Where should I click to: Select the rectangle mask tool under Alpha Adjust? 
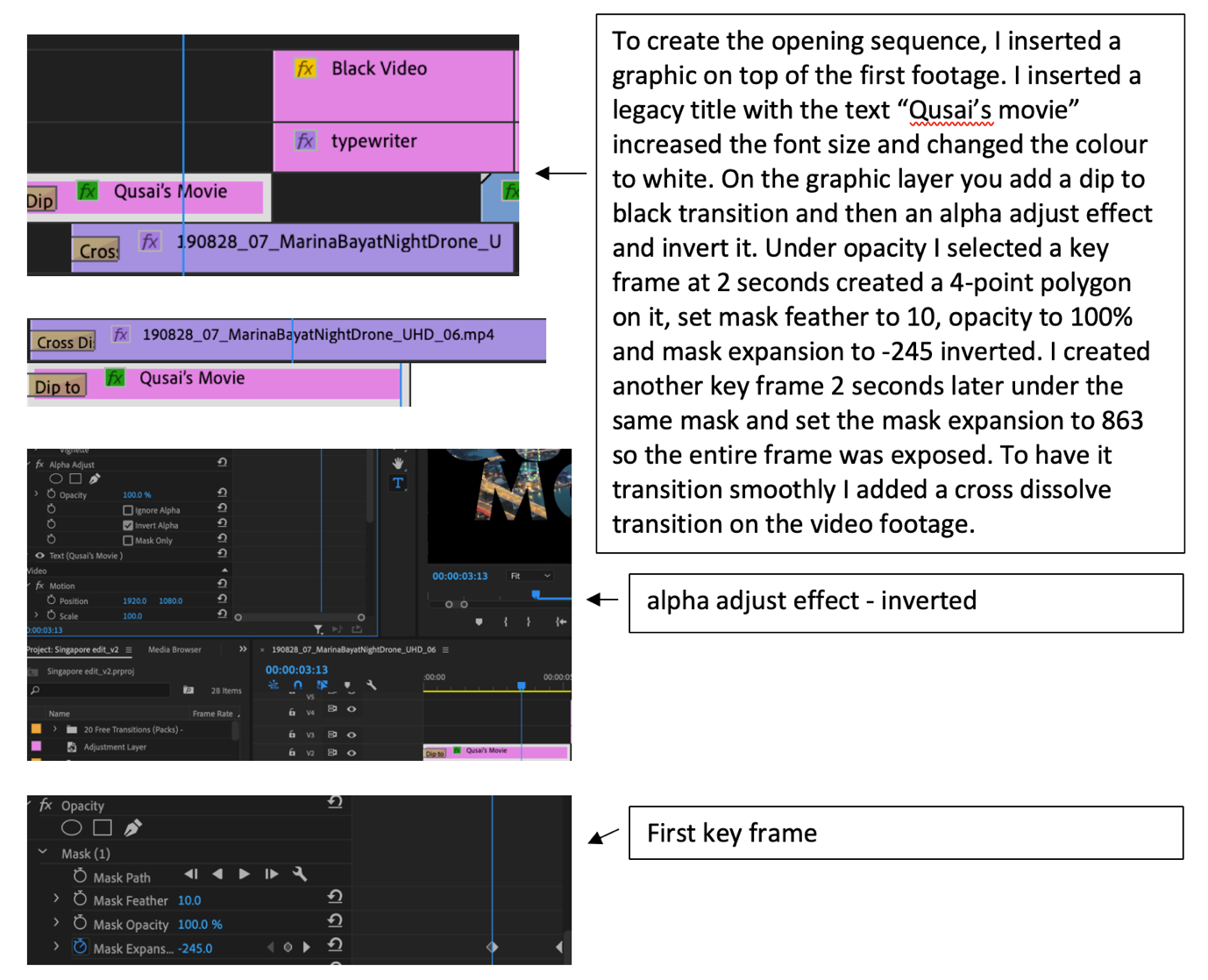pyautogui.click(x=75, y=479)
